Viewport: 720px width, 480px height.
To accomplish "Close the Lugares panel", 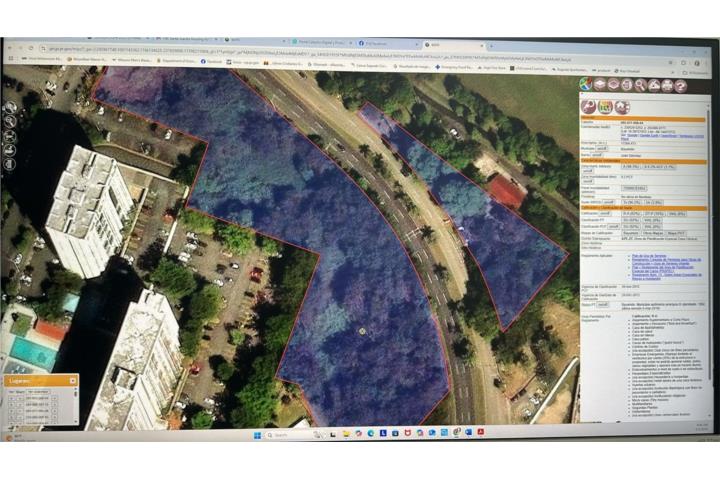I will (x=75, y=380).
